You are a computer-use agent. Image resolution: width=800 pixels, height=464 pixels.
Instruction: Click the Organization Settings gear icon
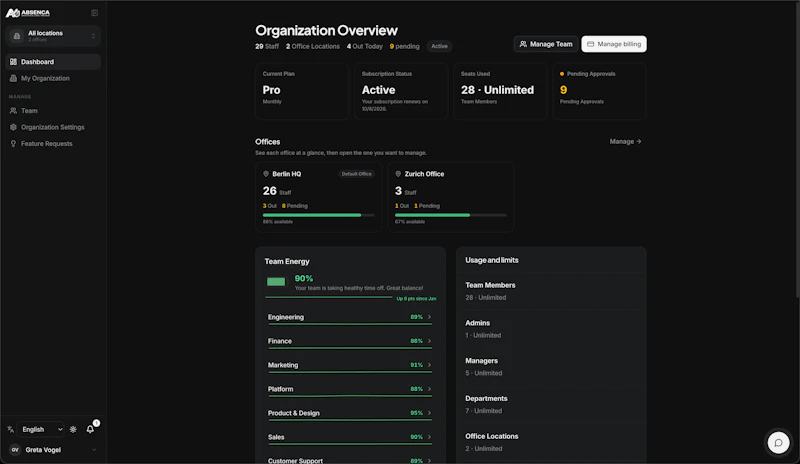[13, 127]
